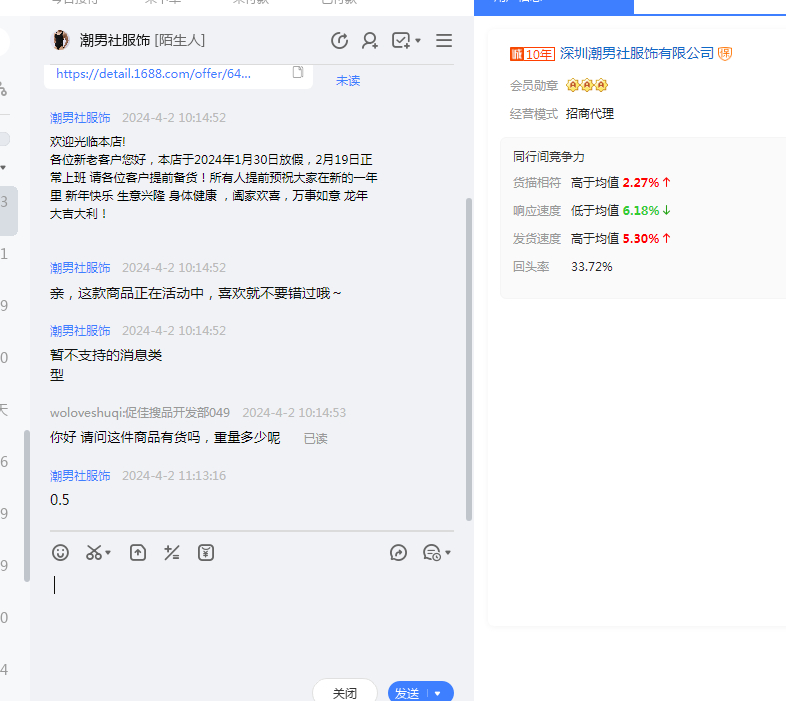This screenshot has width=786, height=701.
Task: Click the chat message scrollbar
Action: [468, 360]
